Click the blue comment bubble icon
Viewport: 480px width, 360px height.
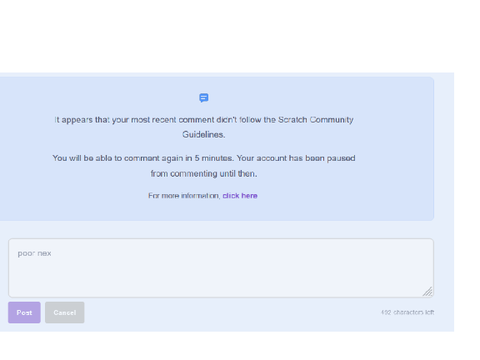pos(204,98)
